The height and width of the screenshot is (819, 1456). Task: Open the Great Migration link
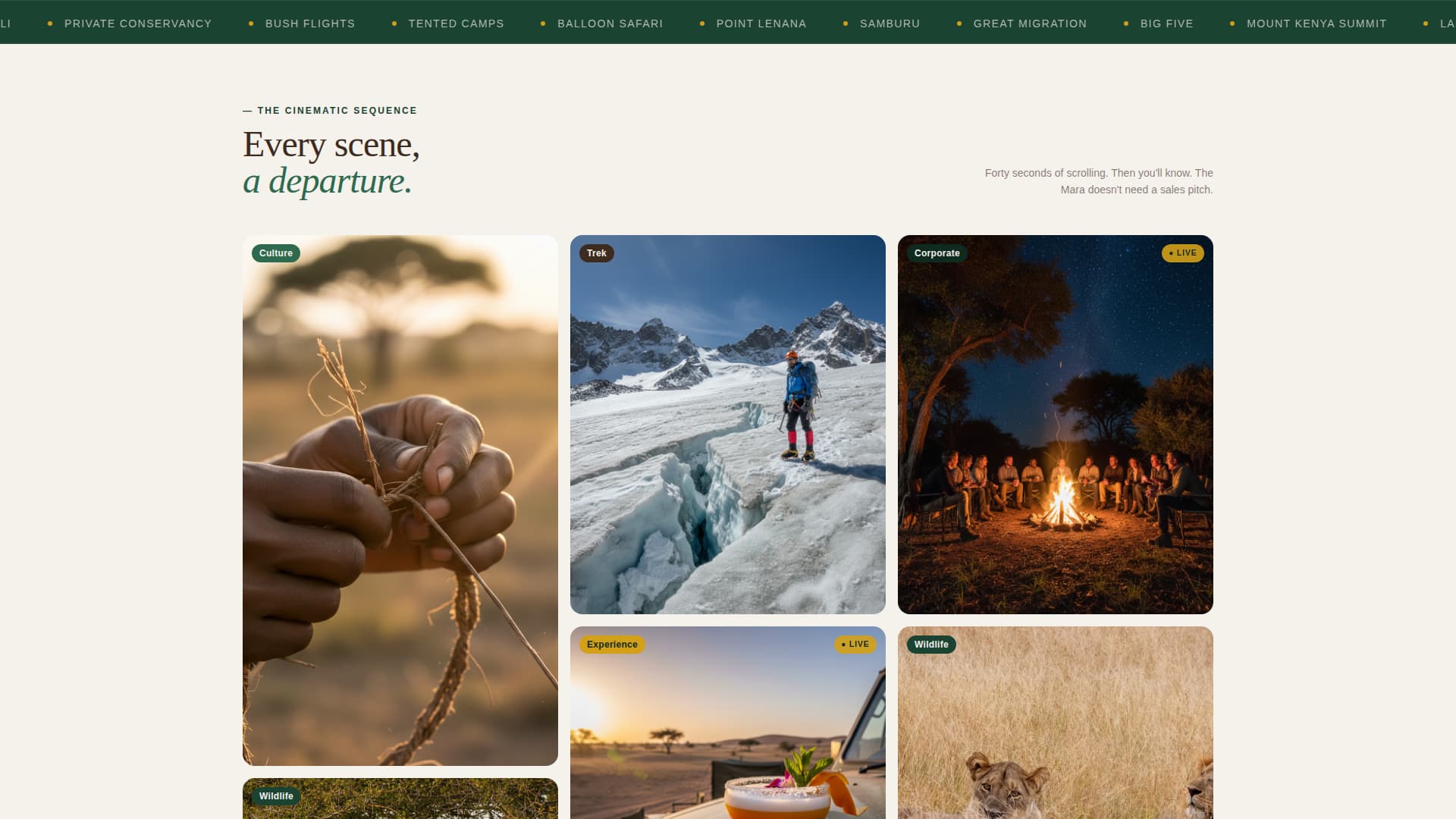point(1030,24)
